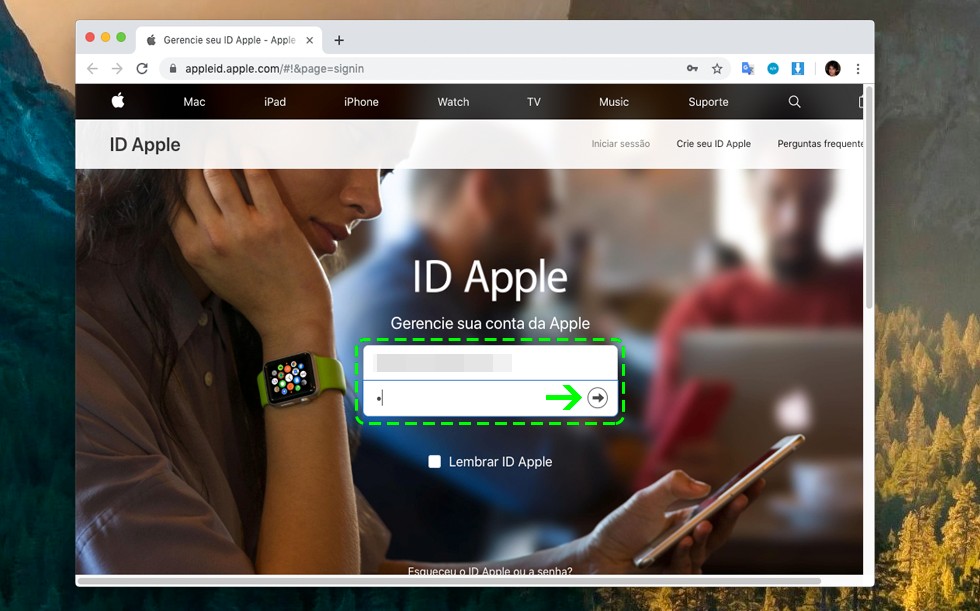Click the Crie seu ID Apple link

(713, 144)
